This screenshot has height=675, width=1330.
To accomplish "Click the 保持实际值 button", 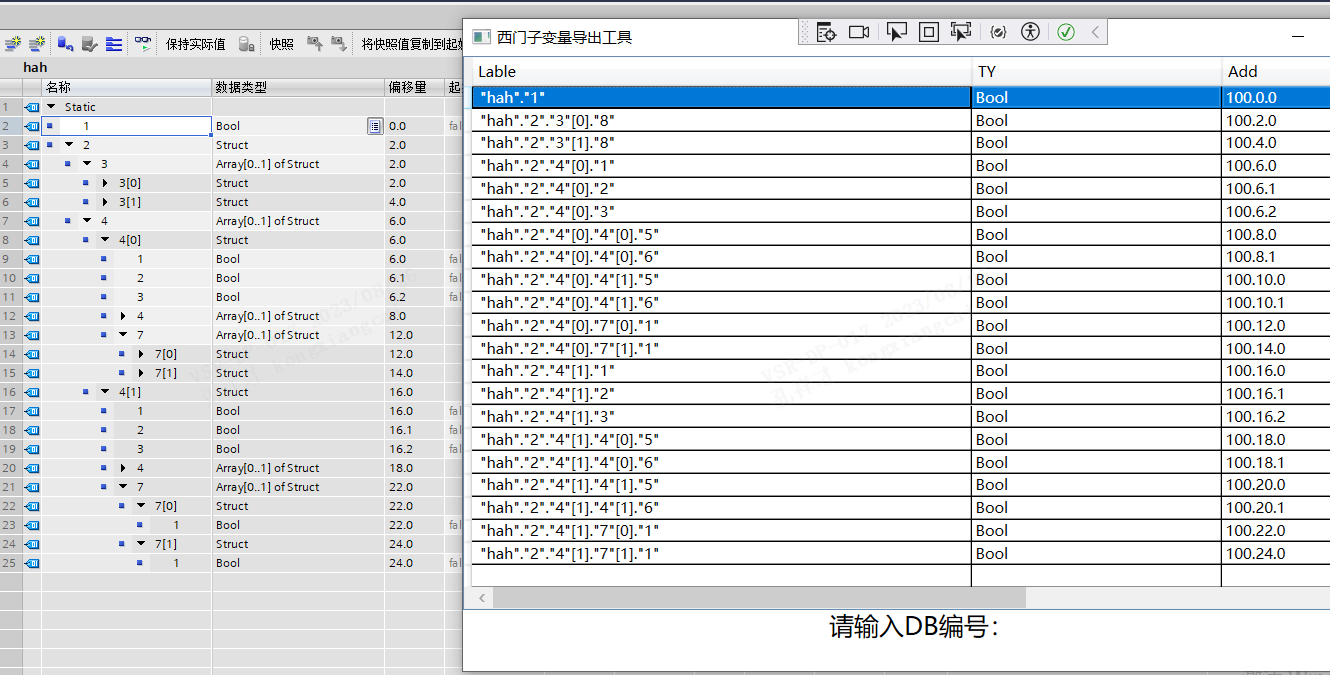I will click(195, 44).
